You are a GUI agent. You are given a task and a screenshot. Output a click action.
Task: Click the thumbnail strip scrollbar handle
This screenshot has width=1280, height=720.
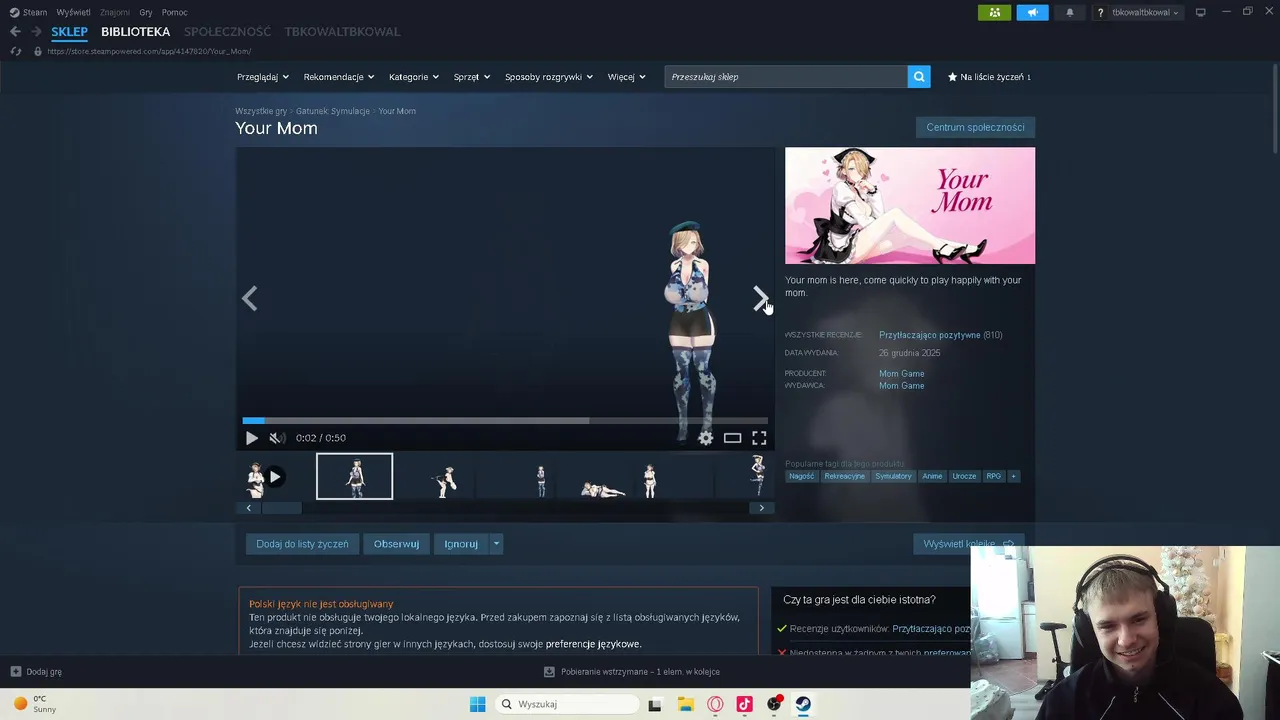click(x=281, y=508)
